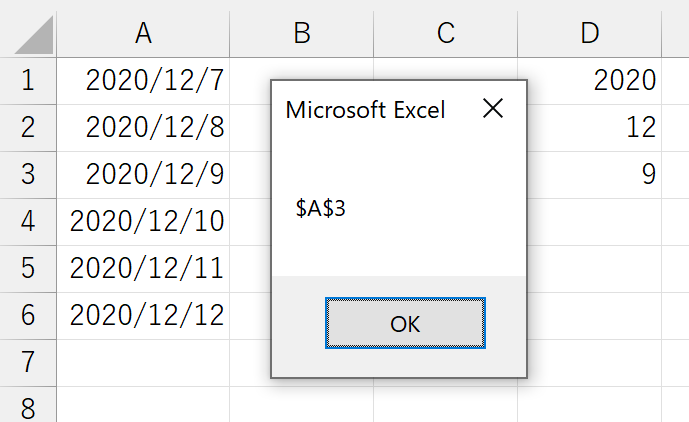Image resolution: width=689 pixels, height=422 pixels.
Task: Click cell D2 showing 12
Action: (x=594, y=128)
